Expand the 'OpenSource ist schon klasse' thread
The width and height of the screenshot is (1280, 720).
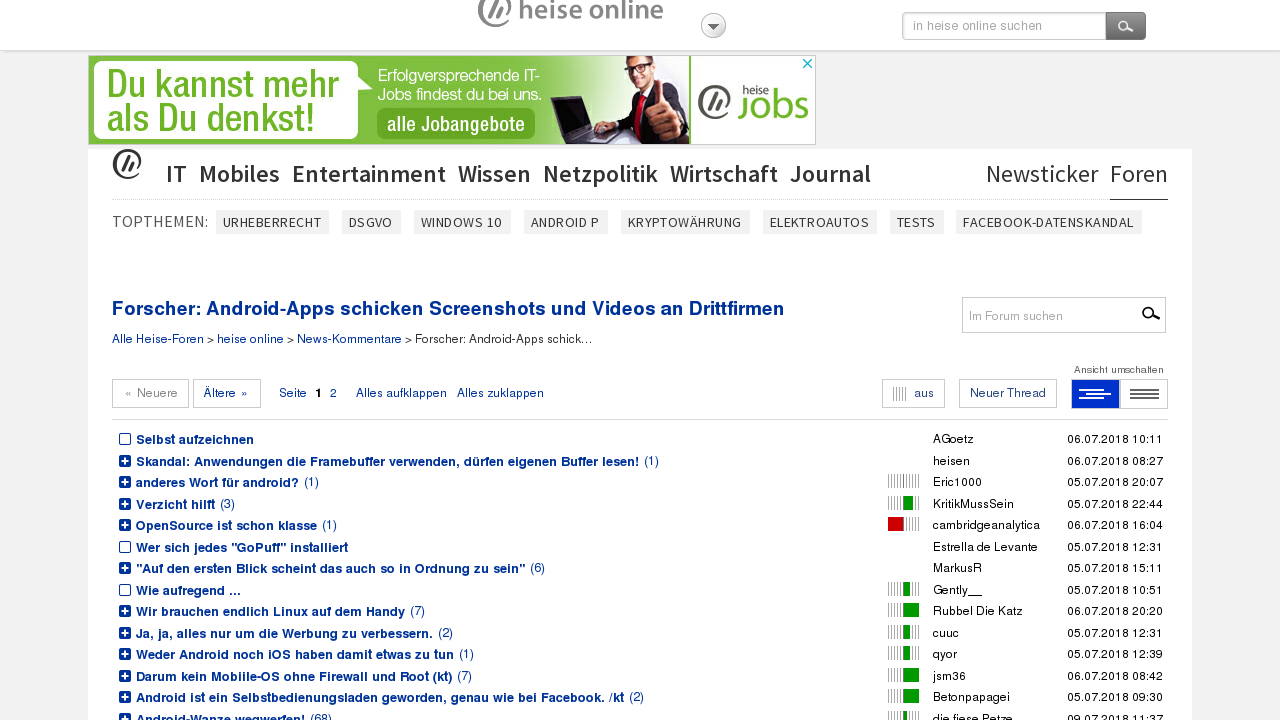[x=125, y=525]
